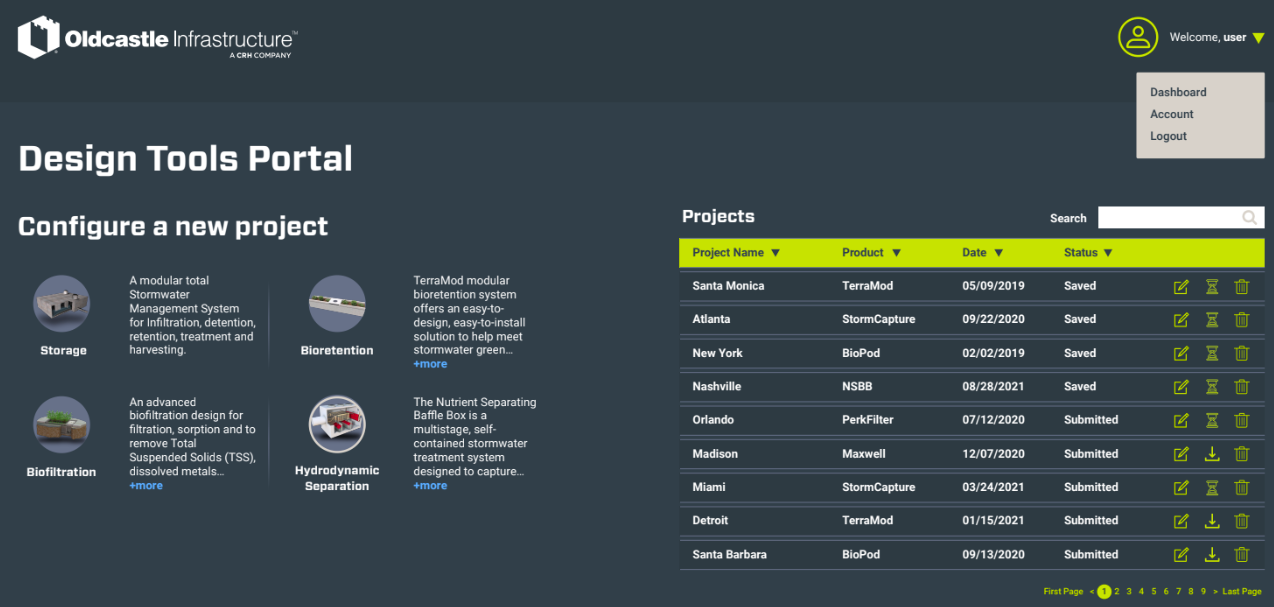Delete the Nashville project
Screen dimensions: 1274x607
click(1242, 387)
